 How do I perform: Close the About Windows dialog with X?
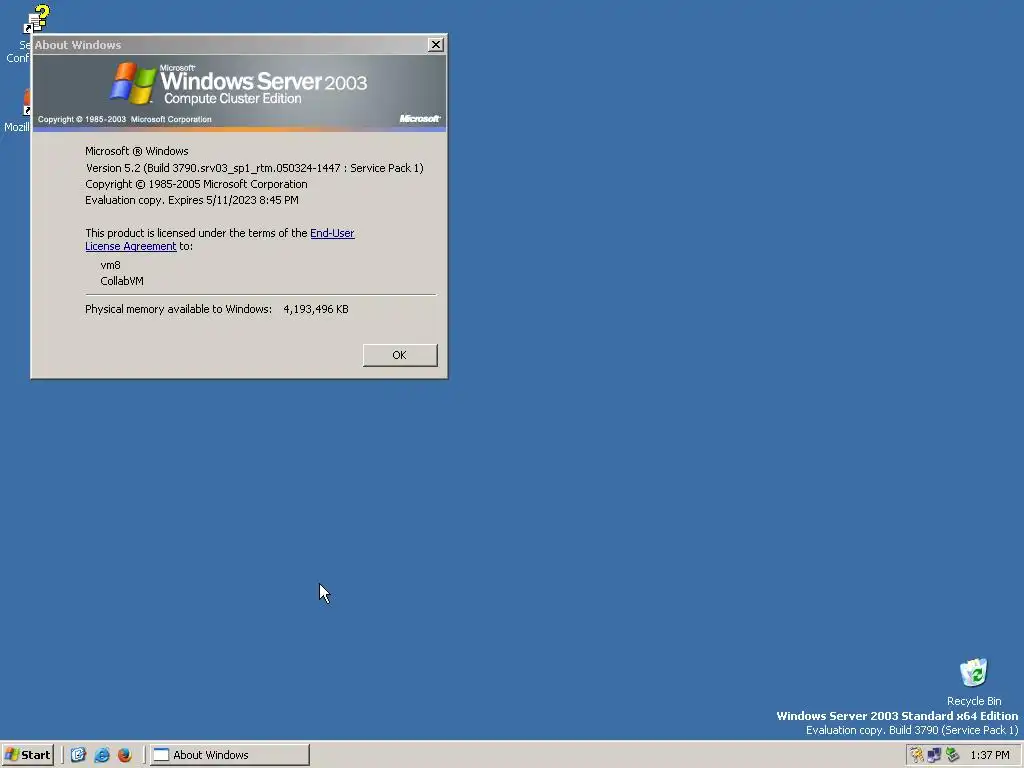pyautogui.click(x=436, y=44)
